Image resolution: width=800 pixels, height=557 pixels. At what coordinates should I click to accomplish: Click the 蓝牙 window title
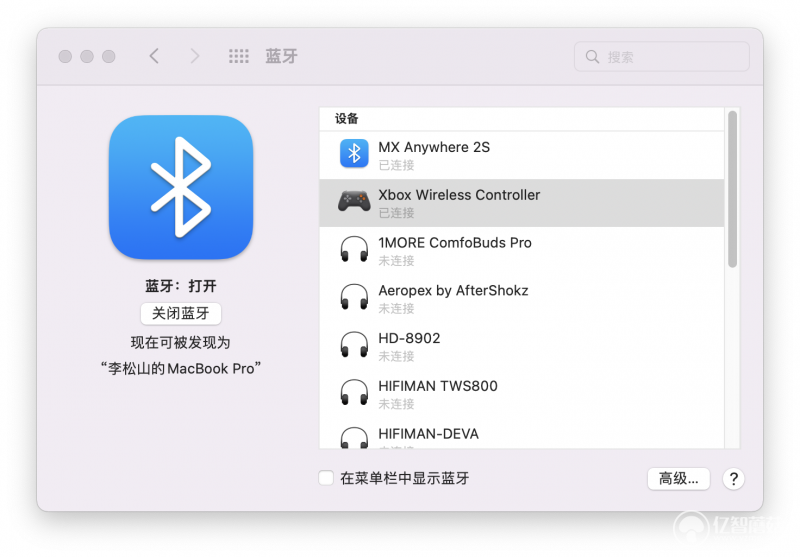pyautogui.click(x=281, y=56)
